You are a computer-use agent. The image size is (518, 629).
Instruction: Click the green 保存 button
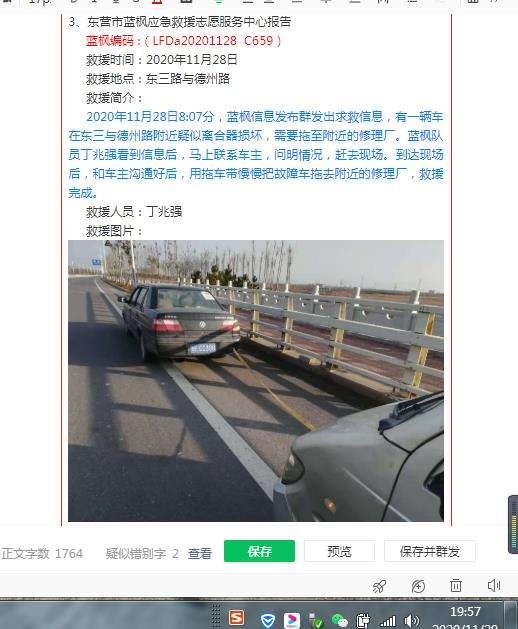pos(259,551)
